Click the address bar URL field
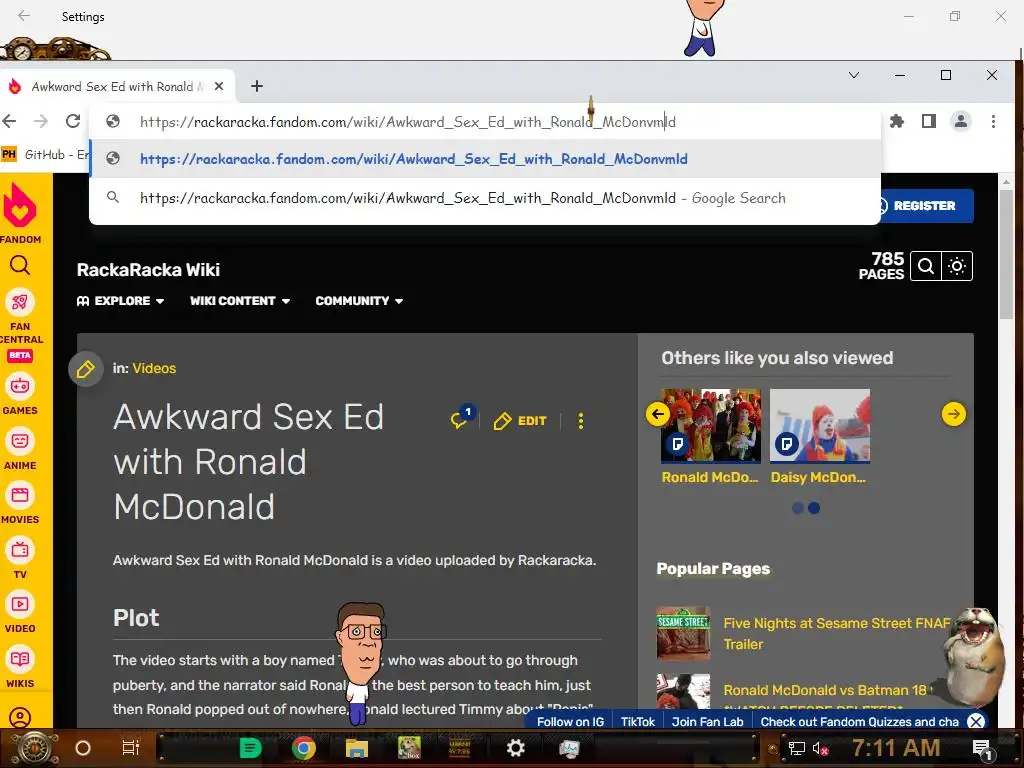The image size is (1024, 768). click(483, 121)
